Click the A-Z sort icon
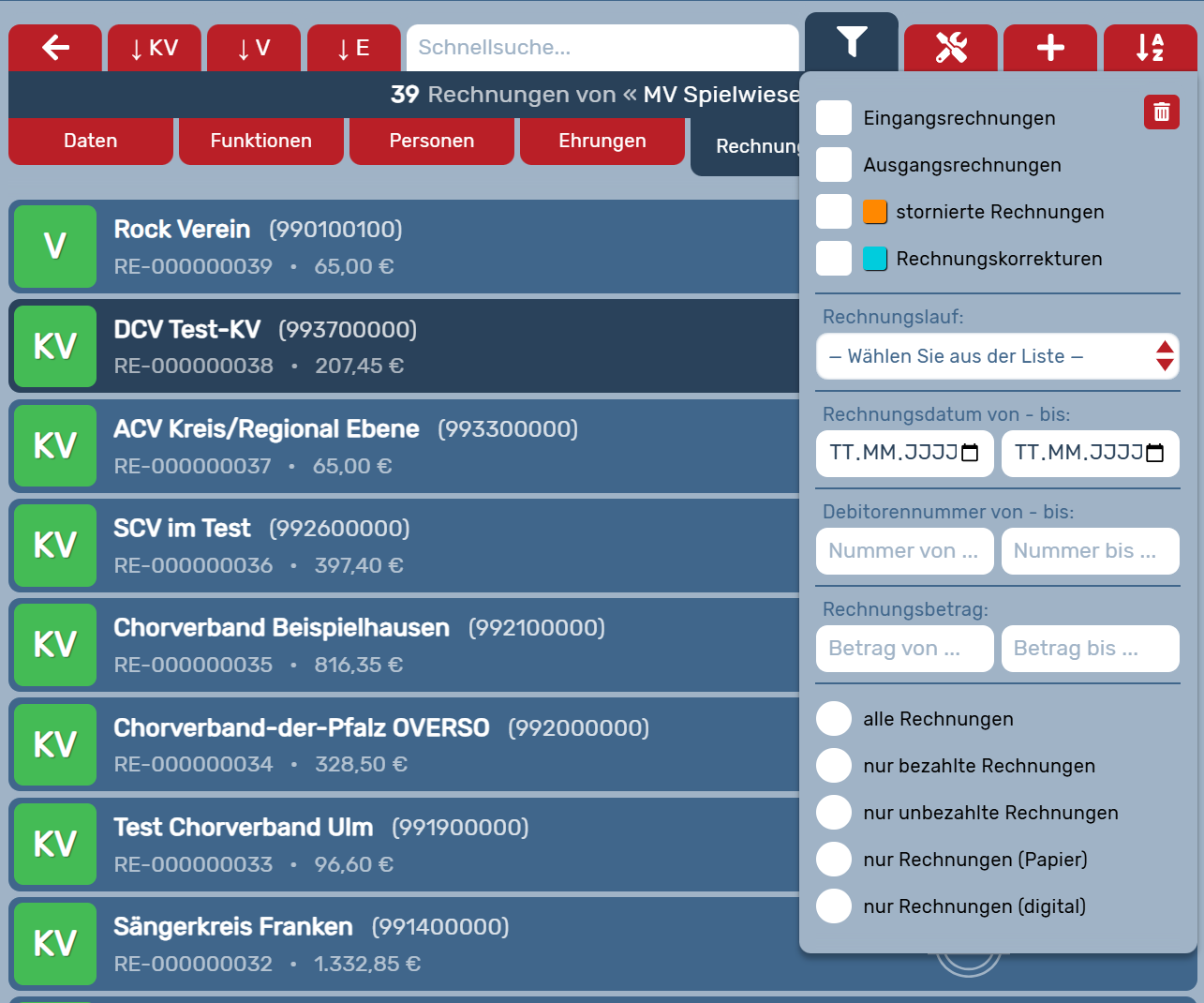This screenshot has height=1003, width=1204. (1150, 48)
